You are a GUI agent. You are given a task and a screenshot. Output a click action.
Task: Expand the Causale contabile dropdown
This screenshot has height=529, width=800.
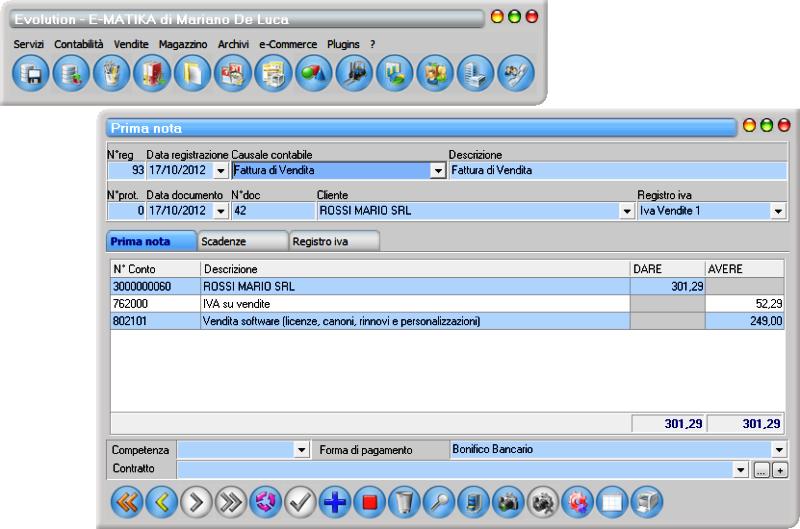coord(437,171)
